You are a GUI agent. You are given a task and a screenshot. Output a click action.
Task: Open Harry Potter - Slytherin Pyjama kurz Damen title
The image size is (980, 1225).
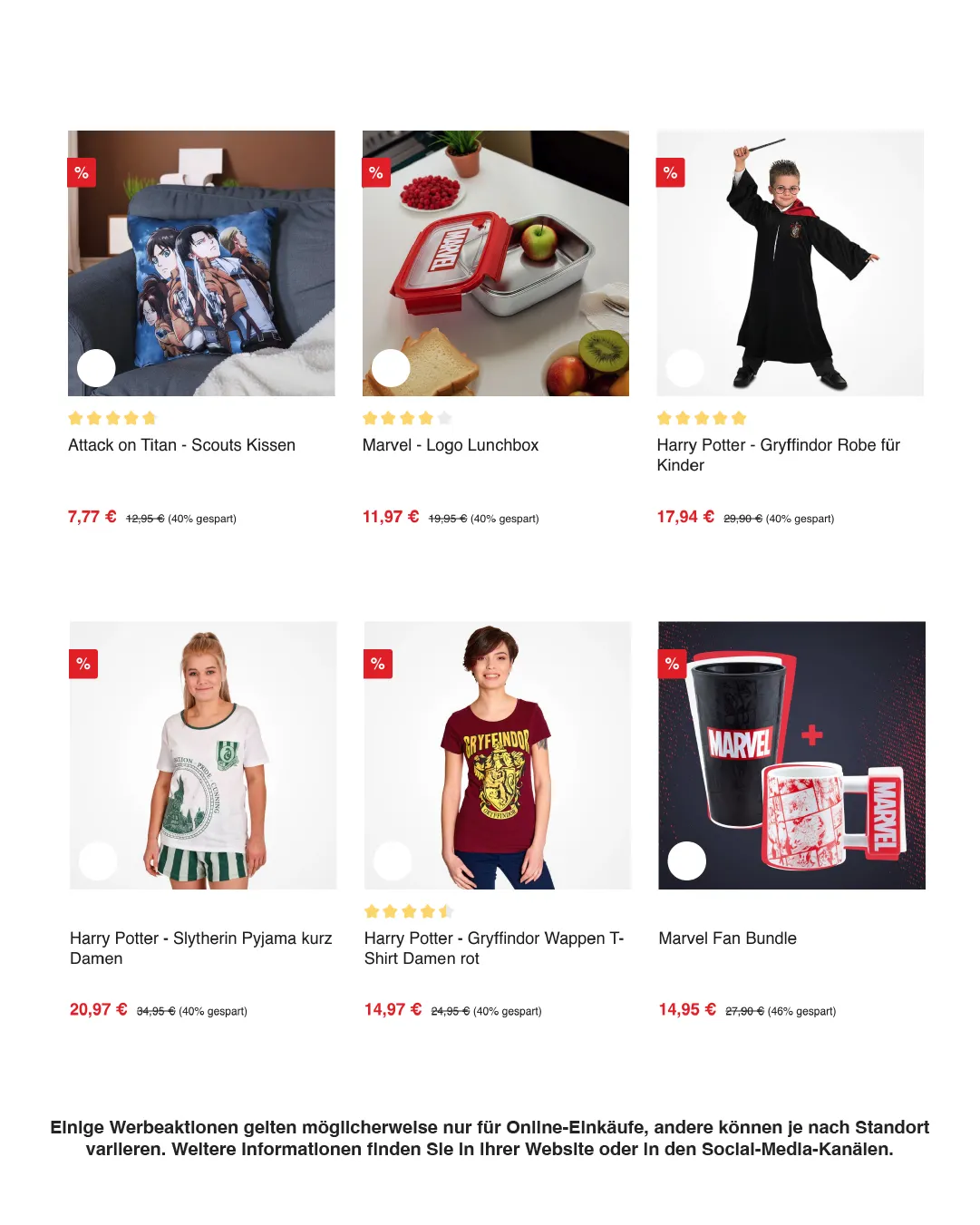[x=201, y=948]
